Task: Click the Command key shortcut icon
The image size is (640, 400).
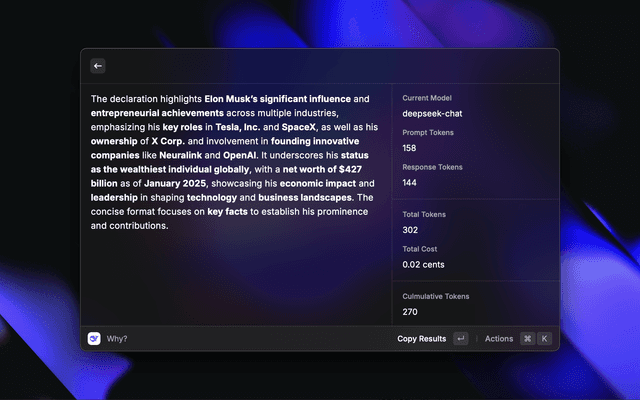Action: (x=527, y=339)
